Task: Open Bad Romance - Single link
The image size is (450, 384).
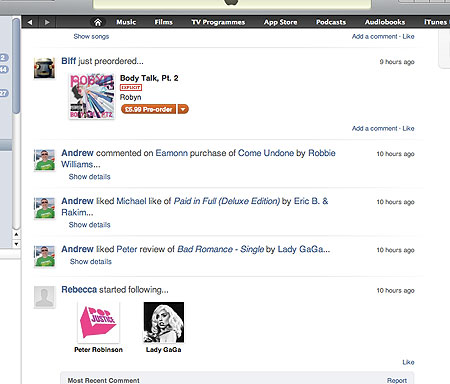Action: 220,249
